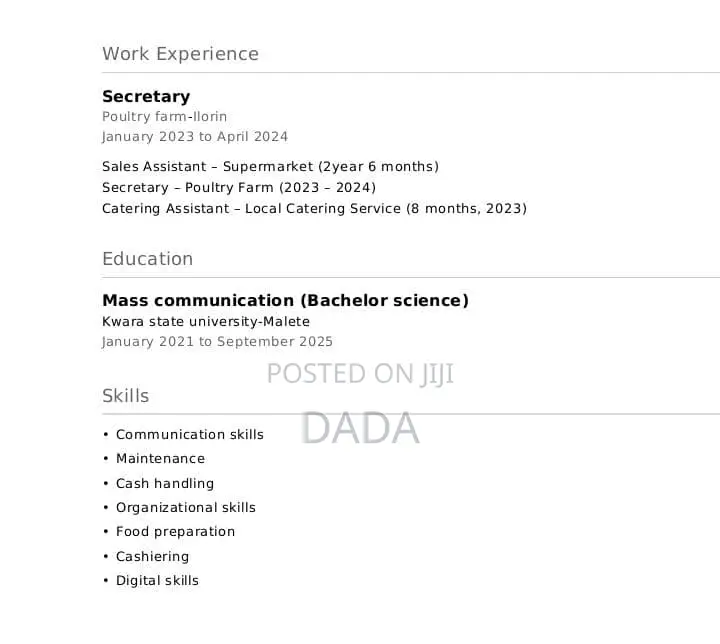Viewport: 720px width, 644px height.
Task: Click Kwara state university-Malete text
Action: tap(206, 322)
